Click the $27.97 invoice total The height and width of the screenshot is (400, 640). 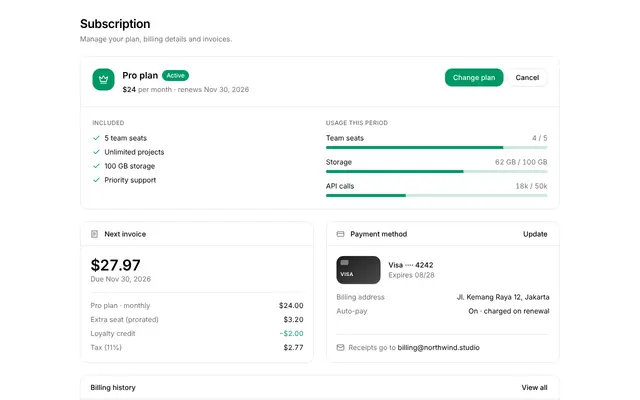tap(116, 265)
